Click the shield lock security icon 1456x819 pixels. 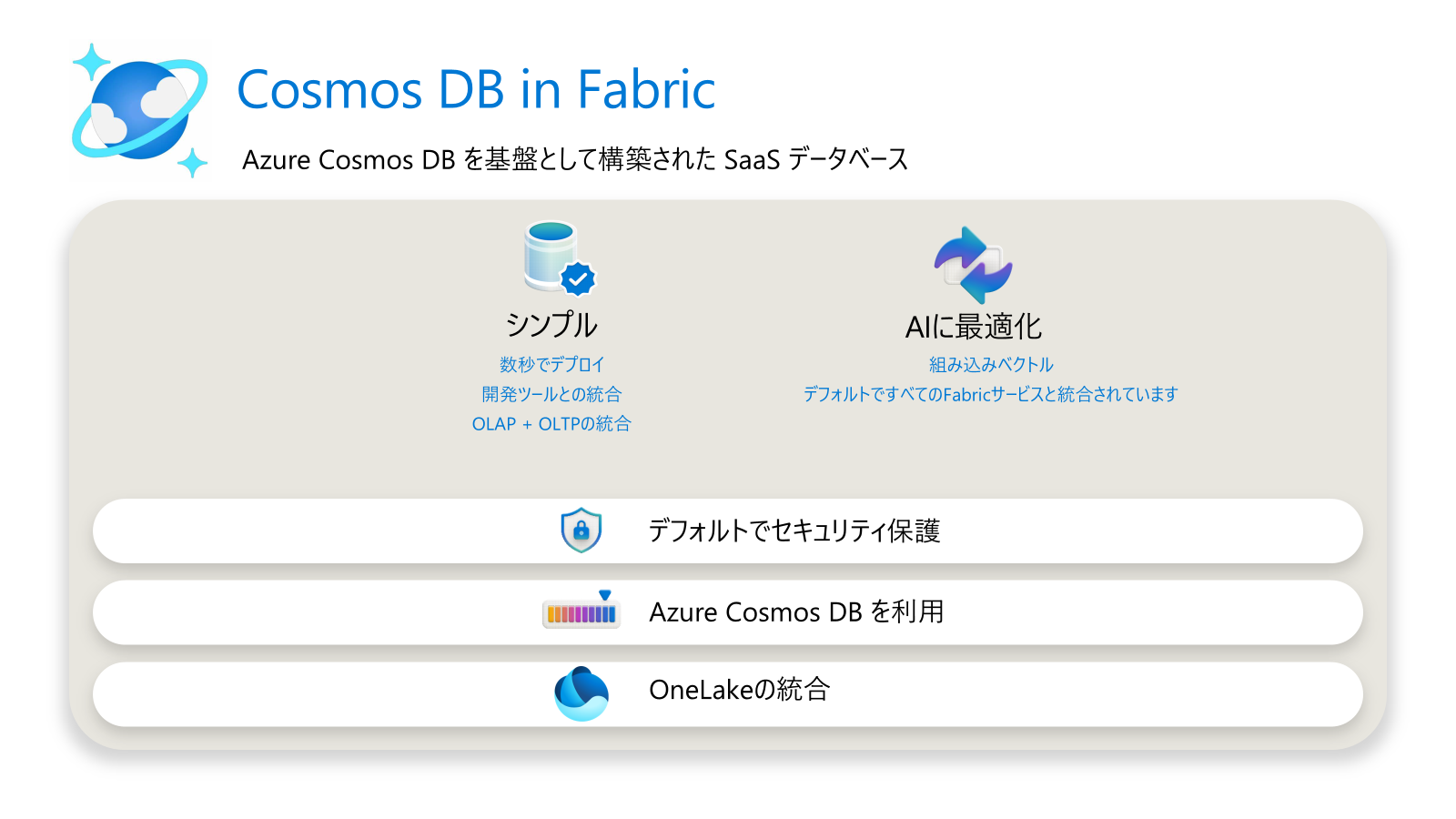(581, 531)
